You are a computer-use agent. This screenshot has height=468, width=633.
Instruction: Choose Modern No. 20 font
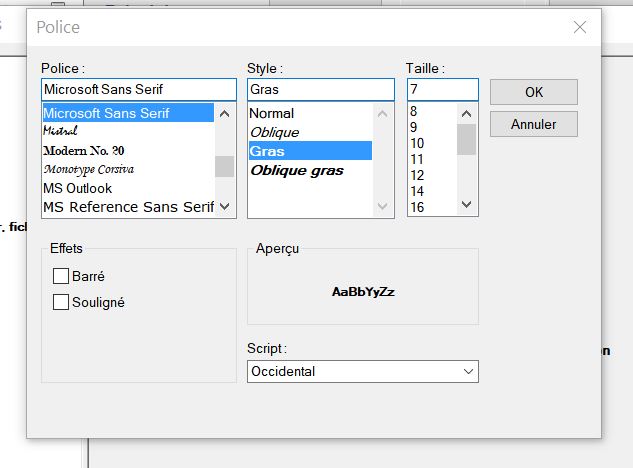(84, 150)
